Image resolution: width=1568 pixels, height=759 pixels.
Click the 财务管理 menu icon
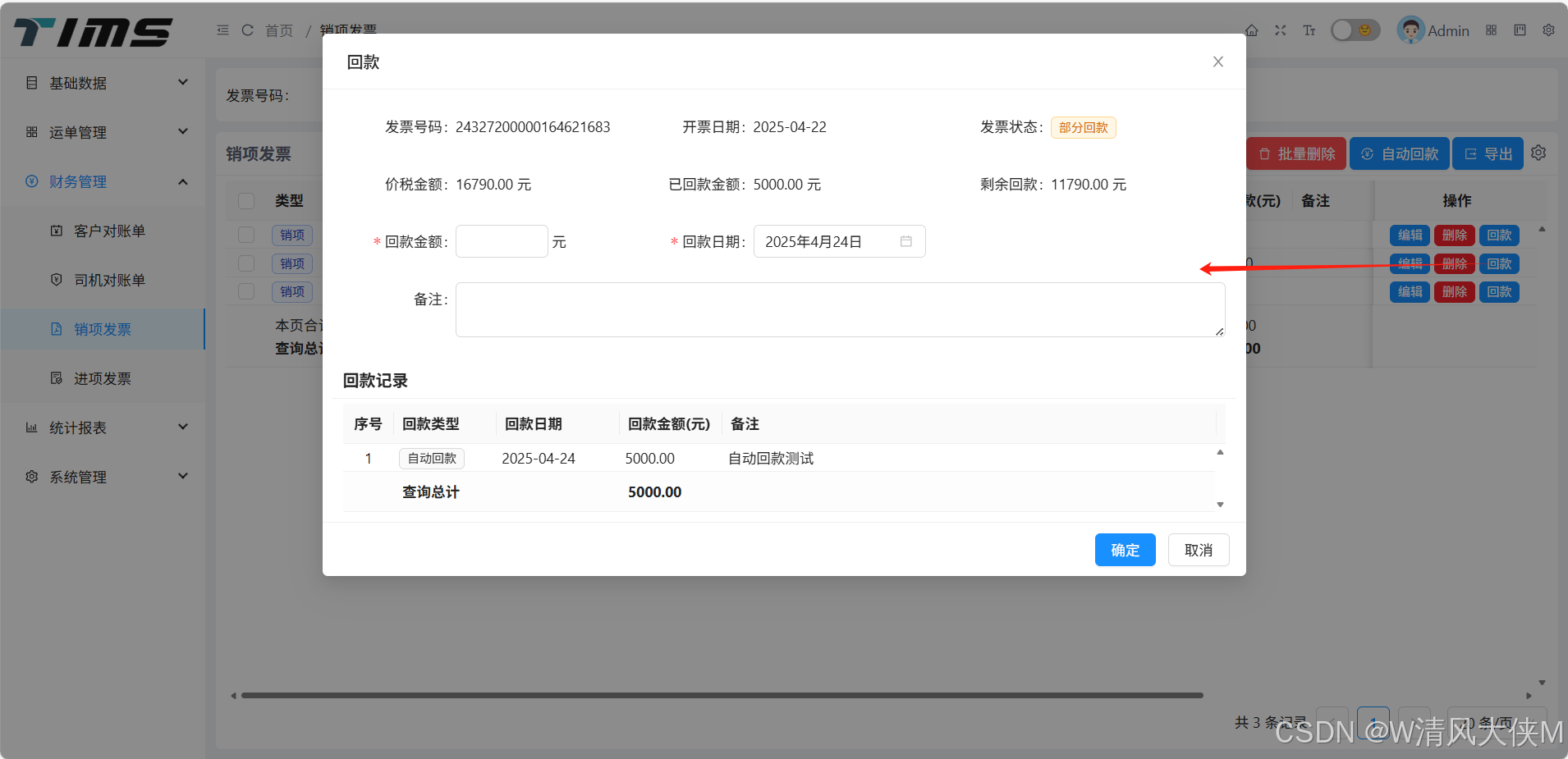32,181
